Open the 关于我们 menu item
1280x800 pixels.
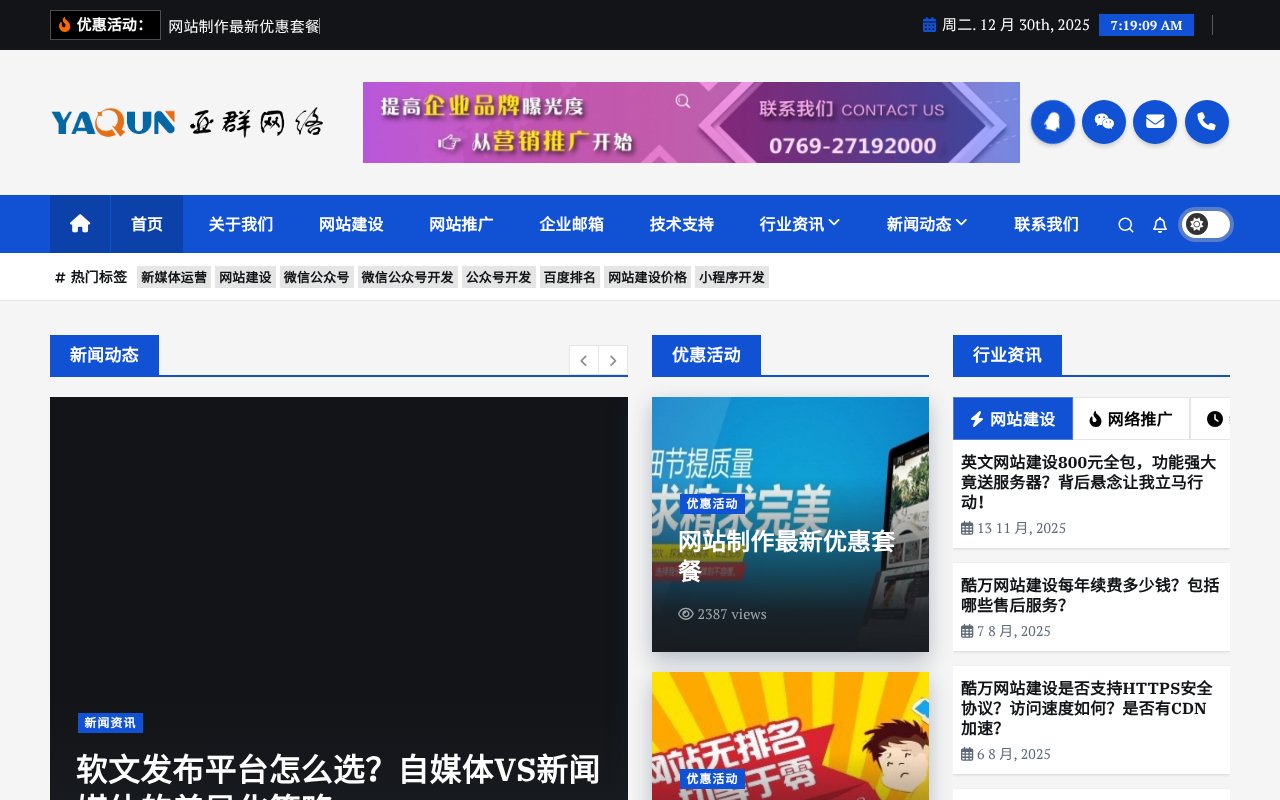point(240,224)
